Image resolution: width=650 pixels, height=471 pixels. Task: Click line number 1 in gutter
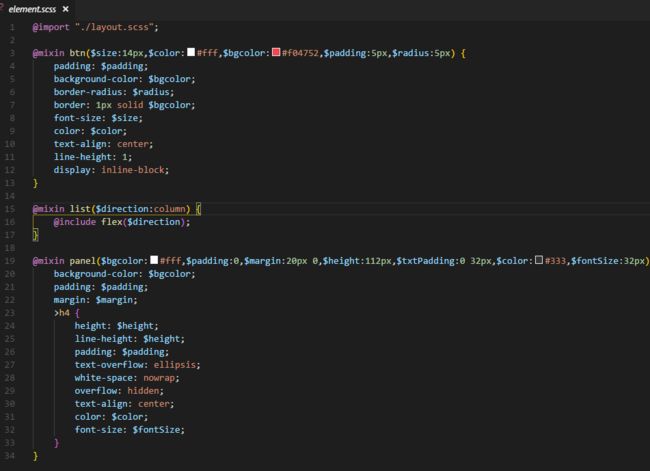pyautogui.click(x=12, y=27)
